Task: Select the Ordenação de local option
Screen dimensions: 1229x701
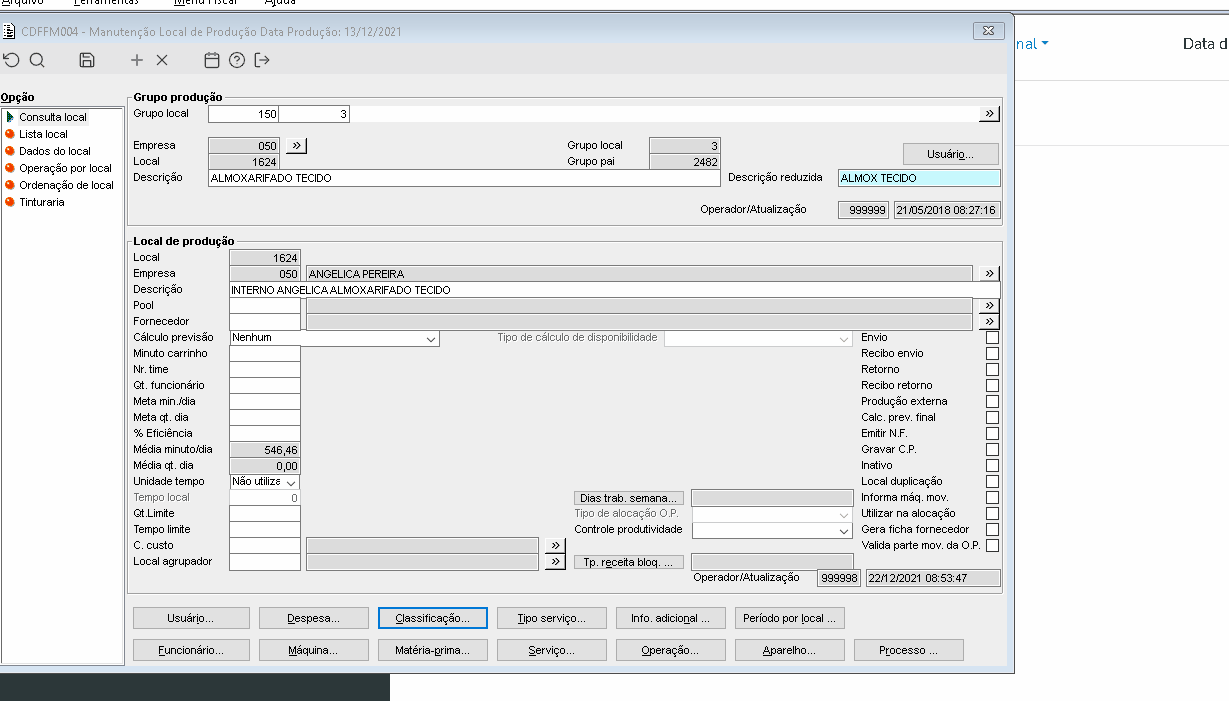Action: tap(66, 185)
